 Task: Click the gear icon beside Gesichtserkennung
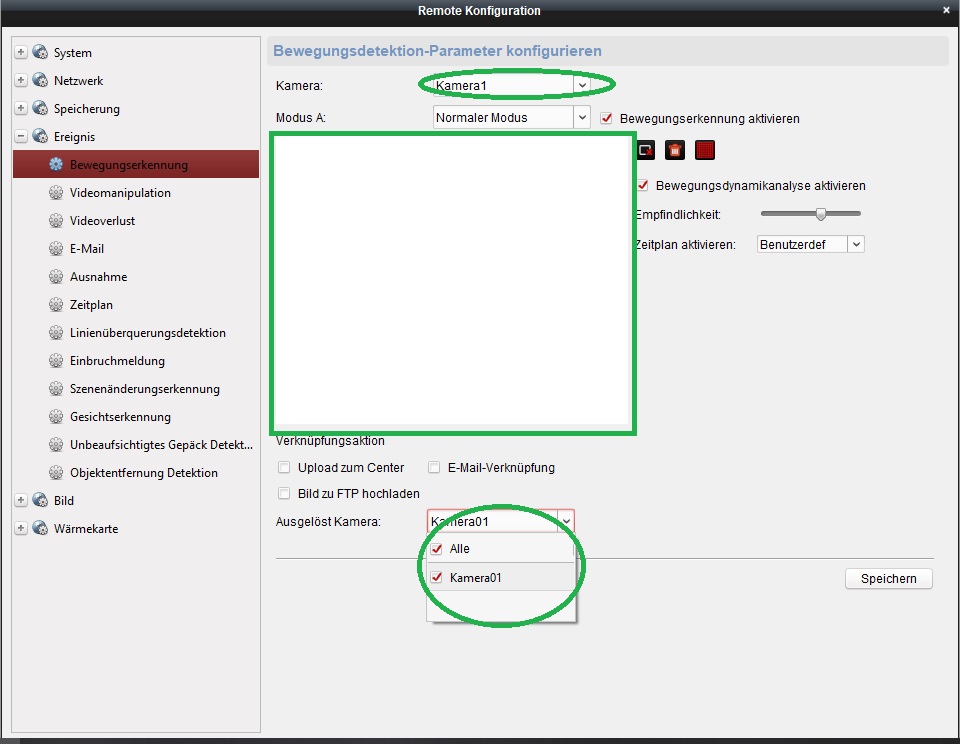tap(56, 417)
